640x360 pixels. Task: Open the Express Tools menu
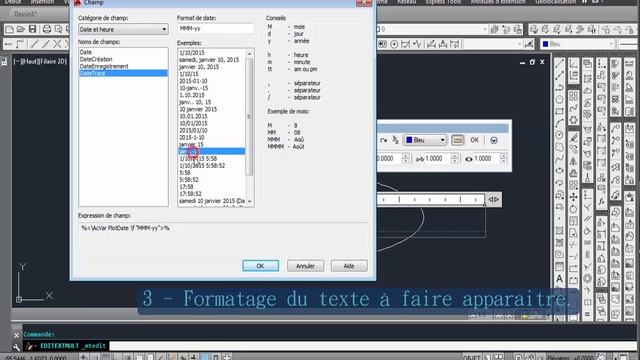point(443,2)
